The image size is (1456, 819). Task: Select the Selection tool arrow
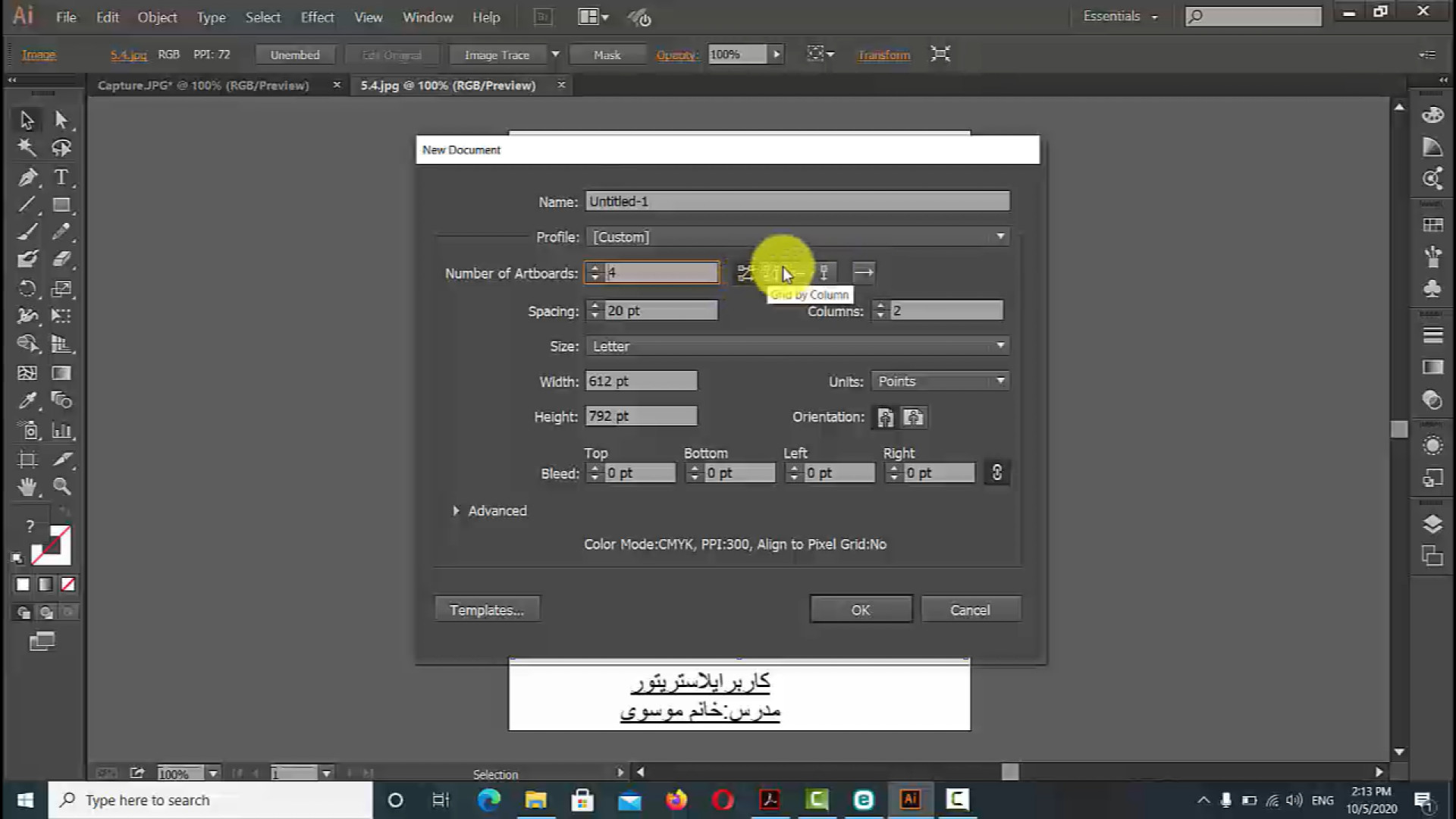(27, 120)
